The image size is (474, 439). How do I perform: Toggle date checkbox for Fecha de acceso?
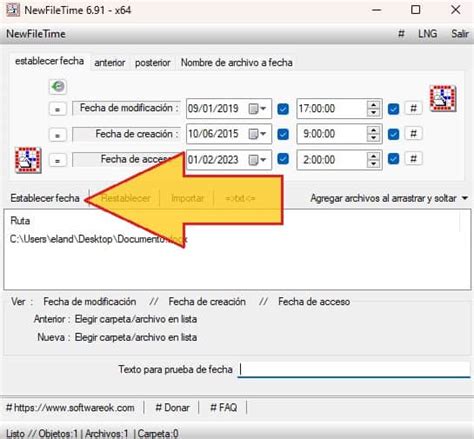click(283, 159)
